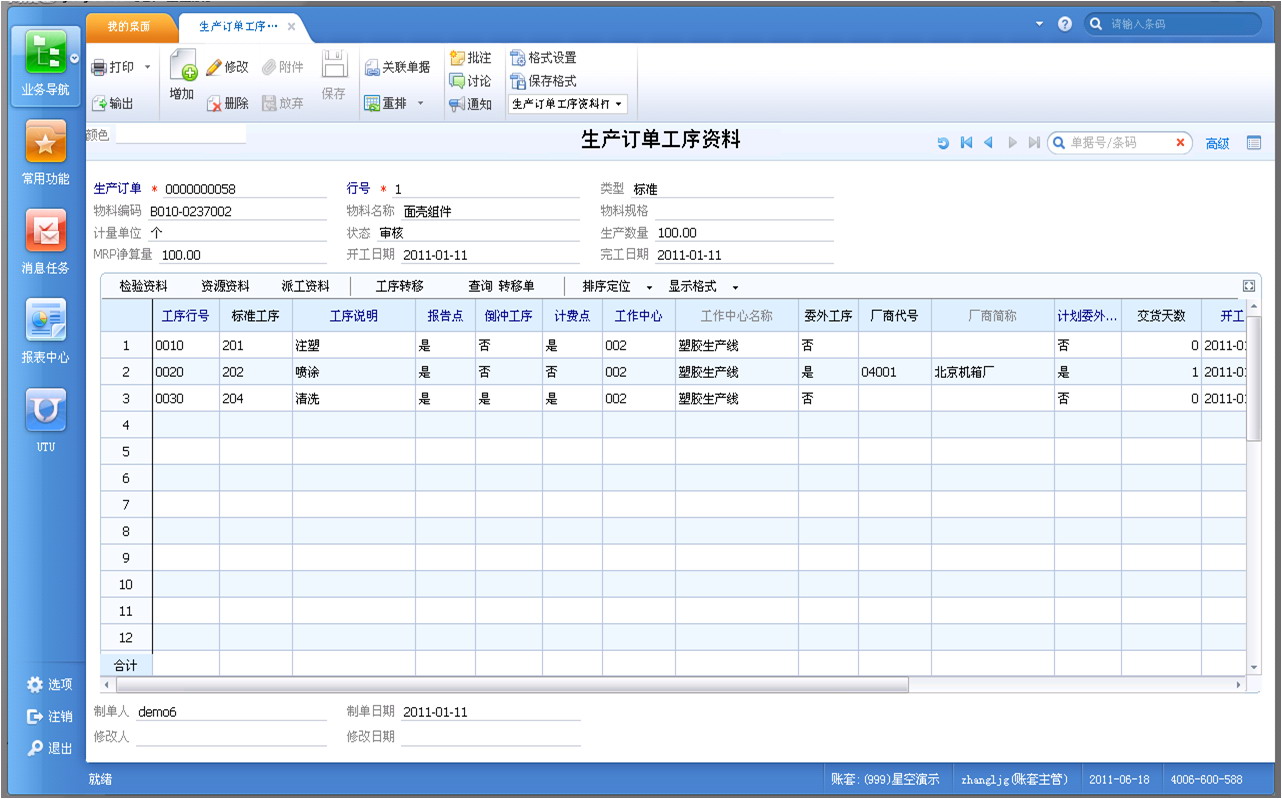This screenshot has height=799, width=1282.
Task: Open 选项 options gear
Action: [50, 685]
